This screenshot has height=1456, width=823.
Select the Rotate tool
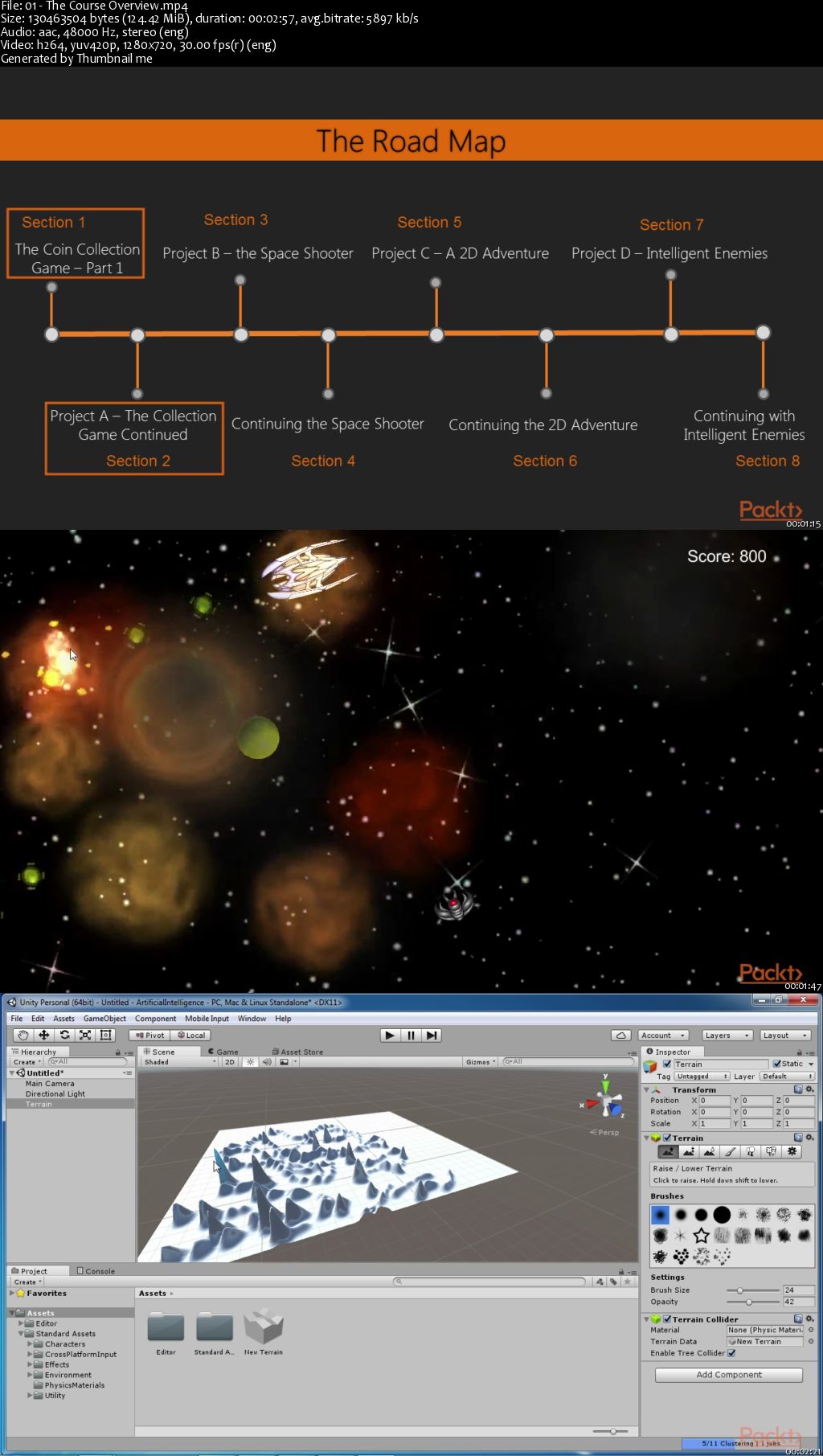point(65,1035)
